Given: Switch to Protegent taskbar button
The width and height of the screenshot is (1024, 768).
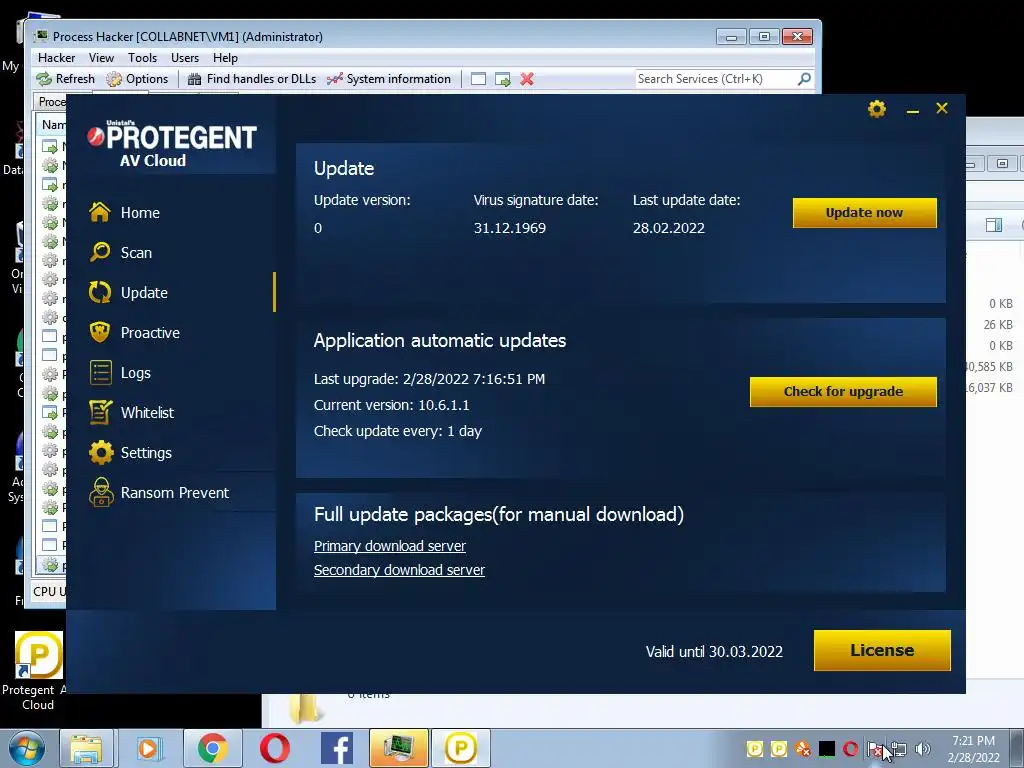Looking at the screenshot, I should coord(460,748).
